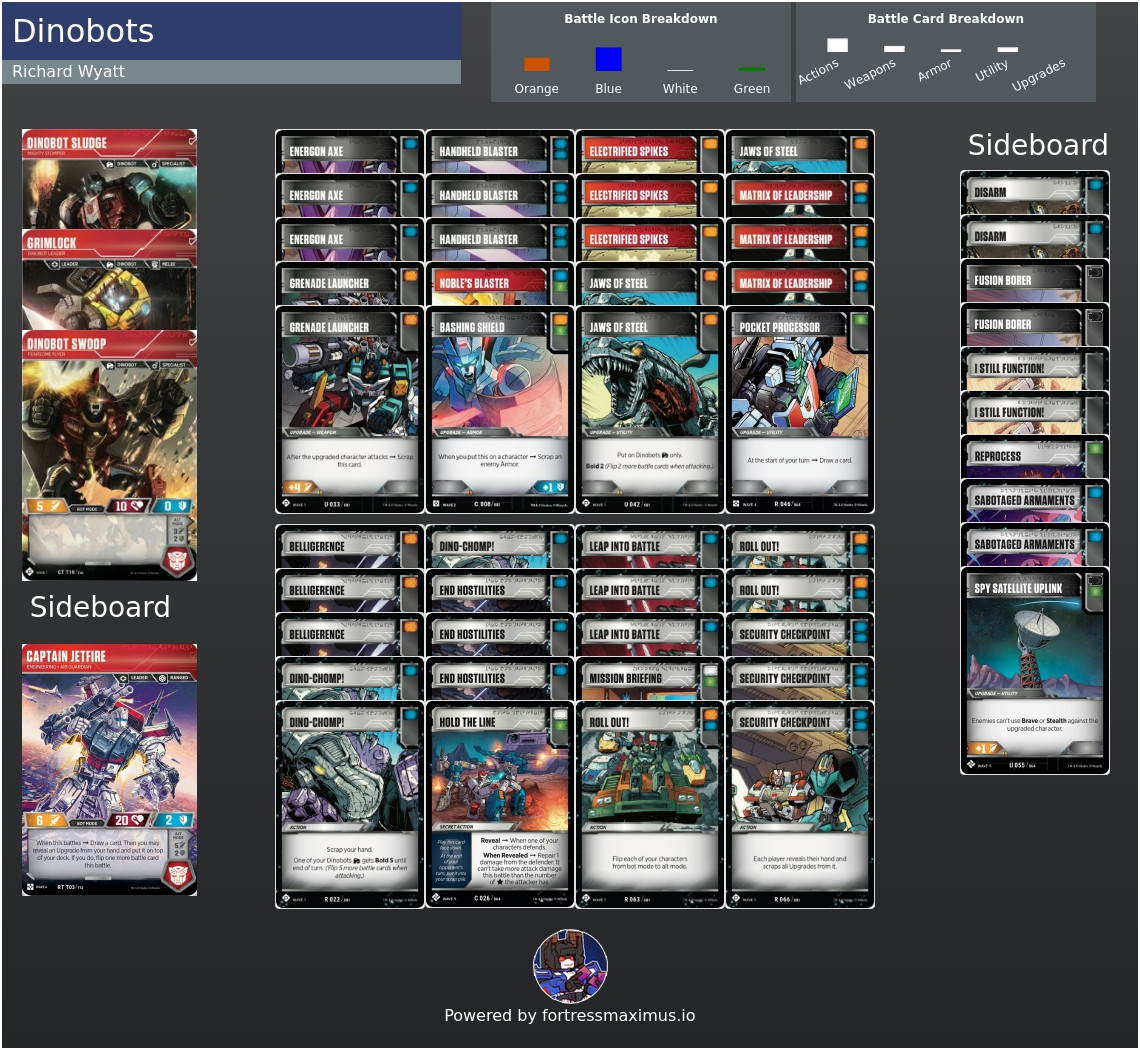
Task: Click the Battle Card Breakdown heading
Action: tap(945, 19)
